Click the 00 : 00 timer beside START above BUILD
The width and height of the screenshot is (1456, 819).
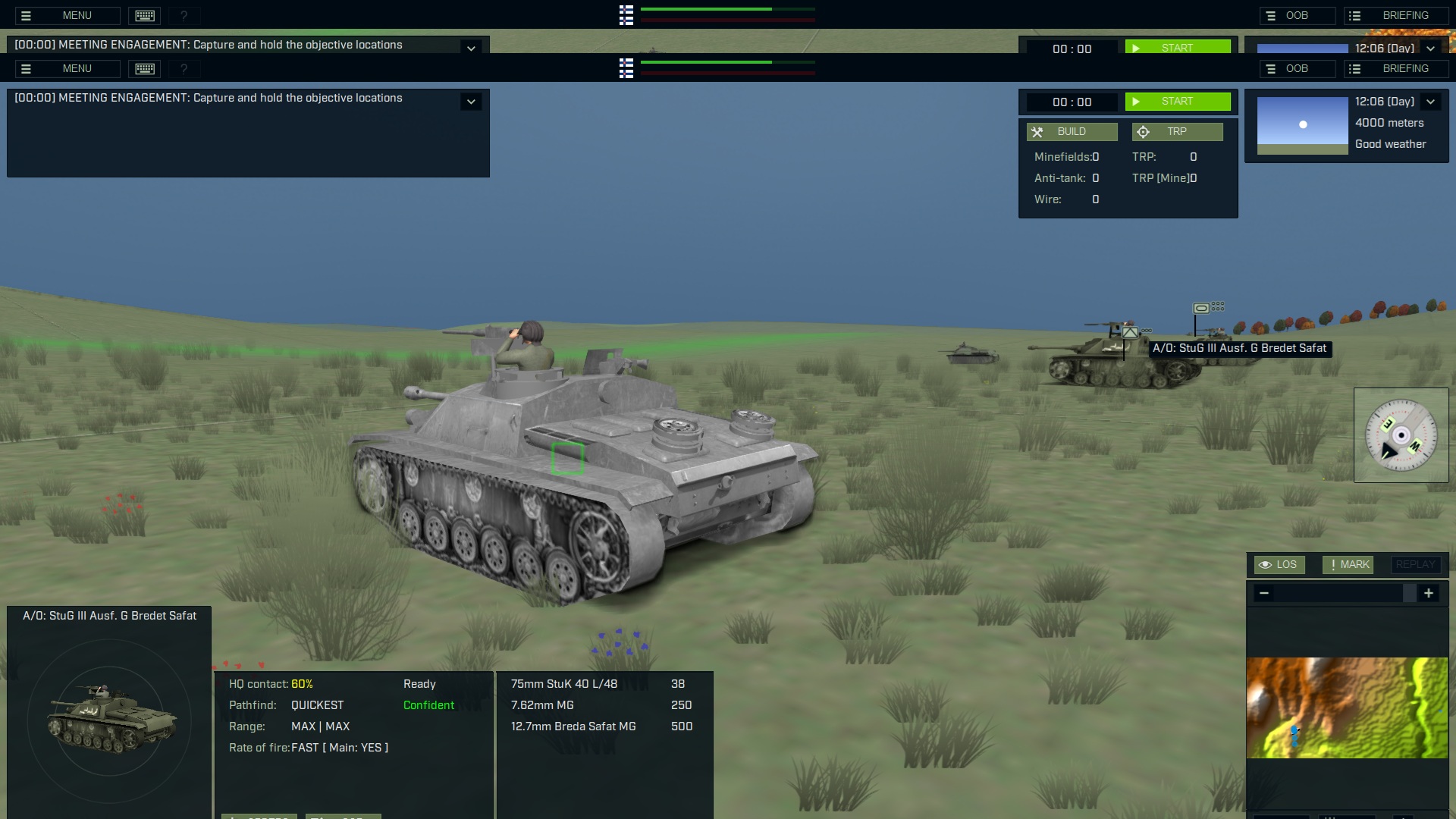coord(1072,102)
